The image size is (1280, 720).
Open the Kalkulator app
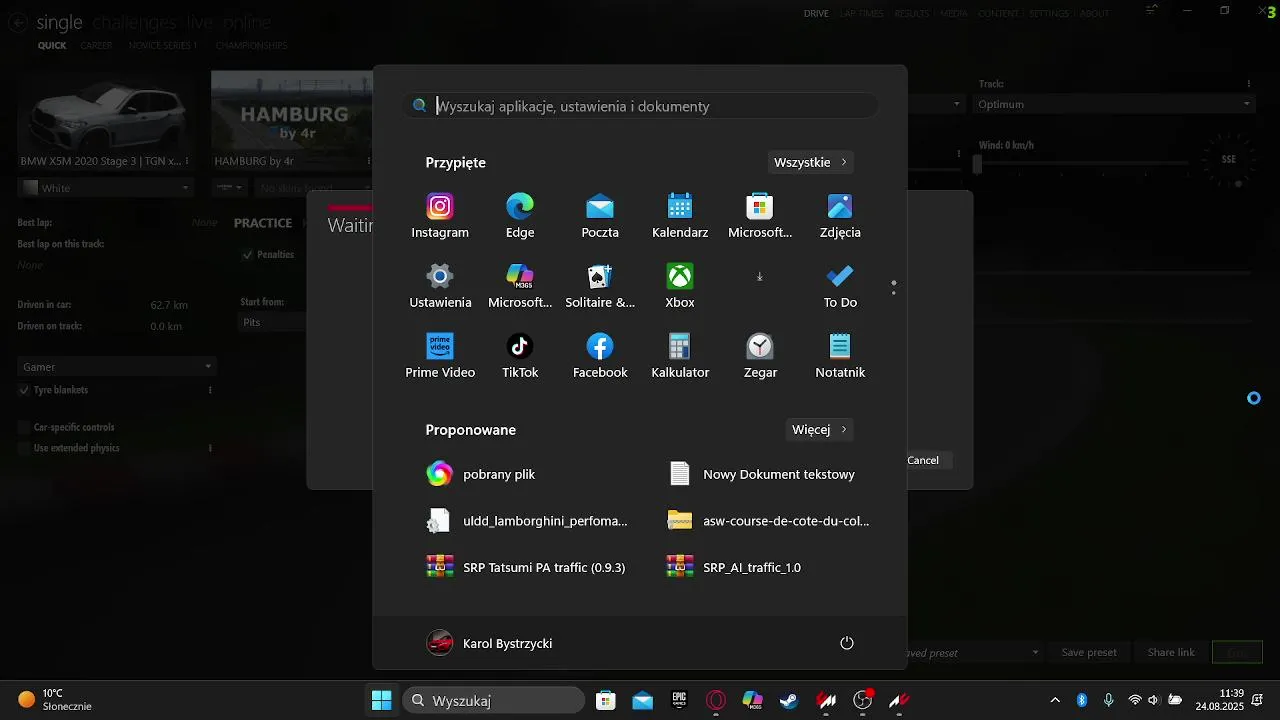click(680, 356)
